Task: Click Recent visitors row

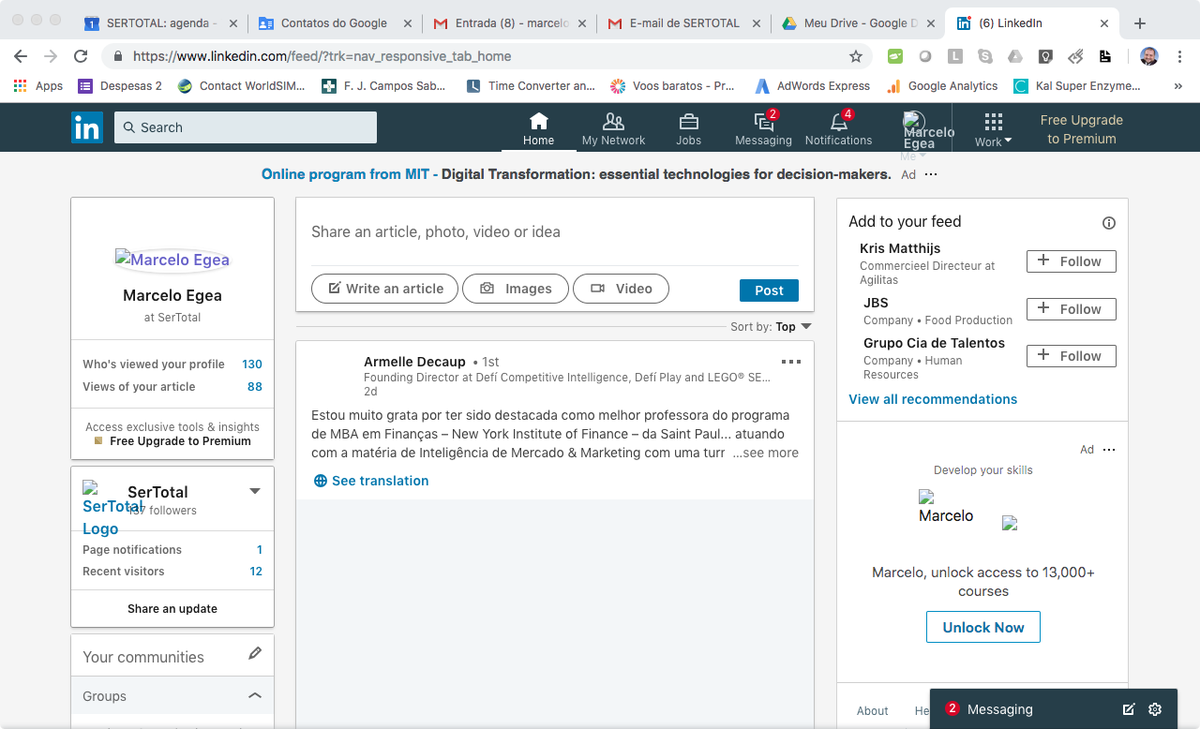Action: click(x=172, y=572)
